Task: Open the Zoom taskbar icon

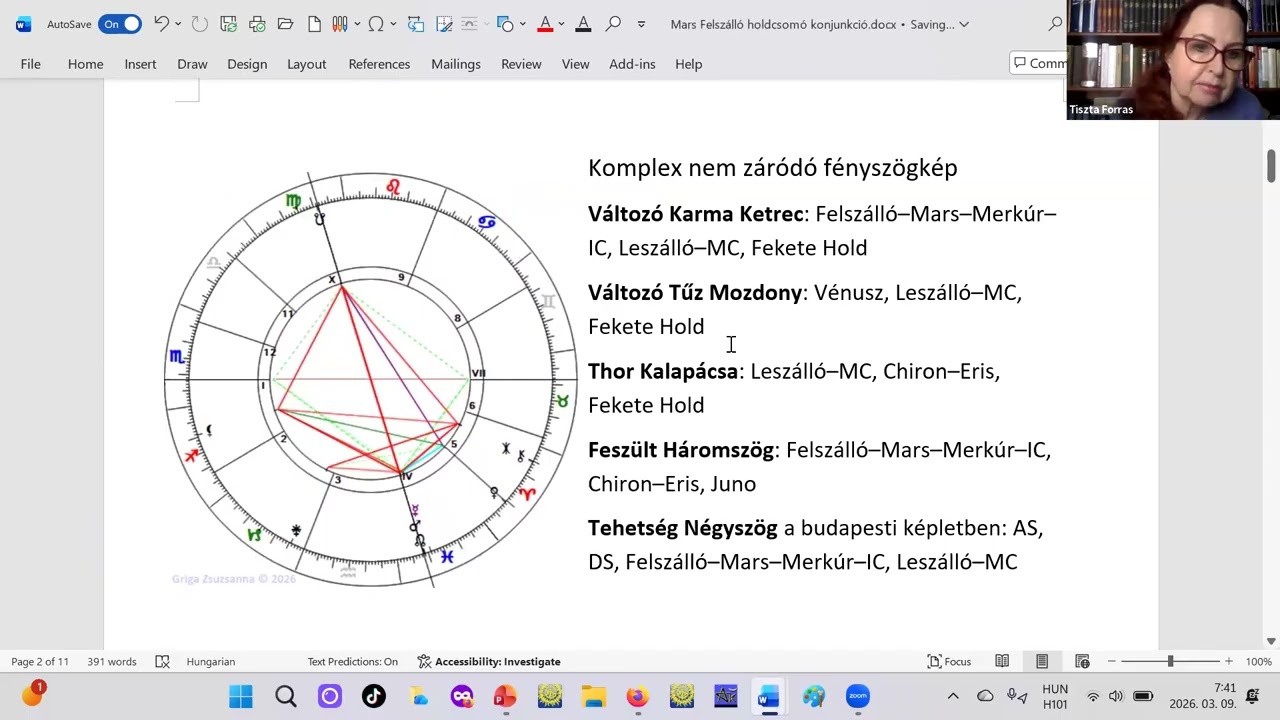Action: click(x=858, y=696)
